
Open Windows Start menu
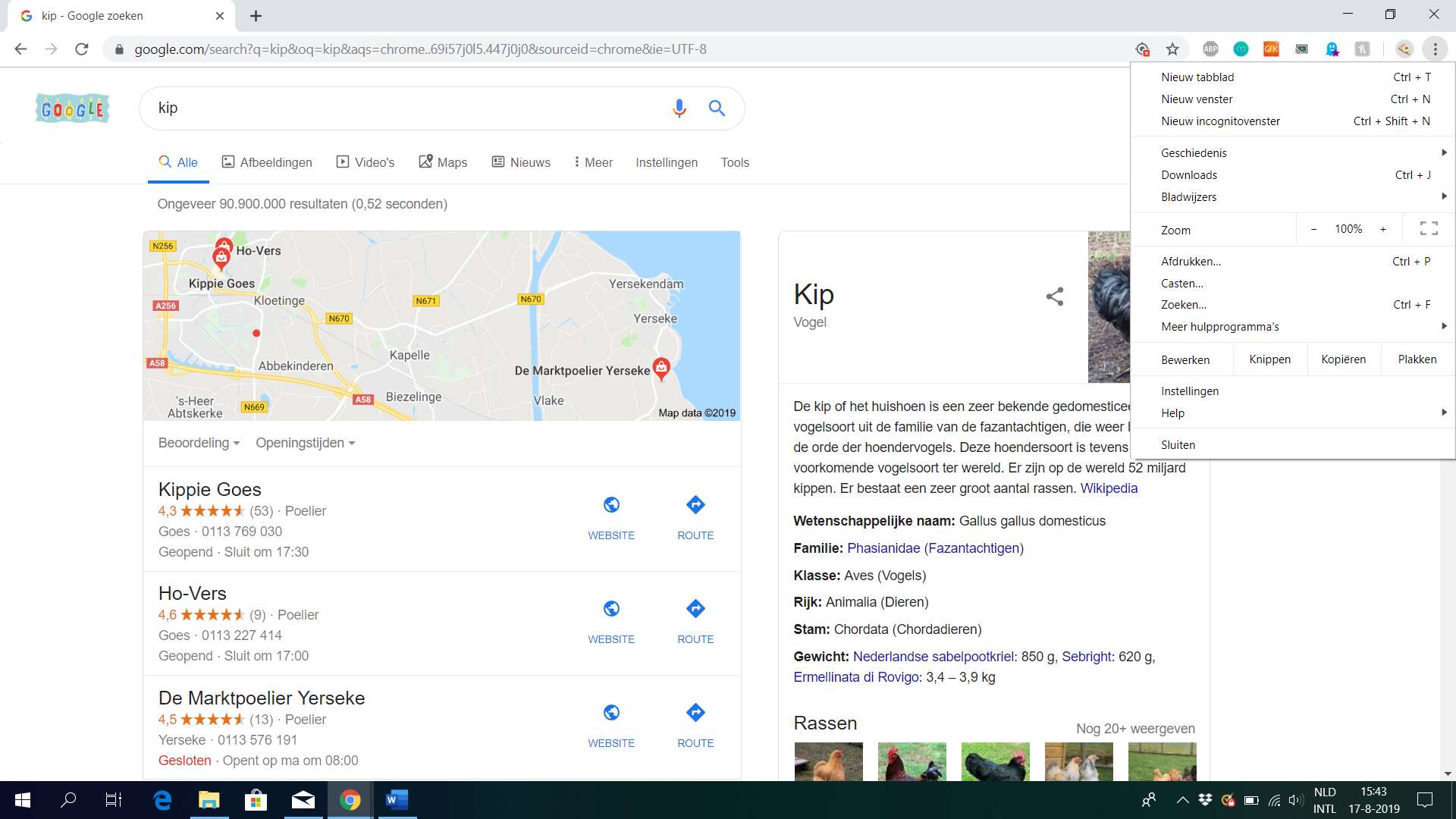coord(23,800)
